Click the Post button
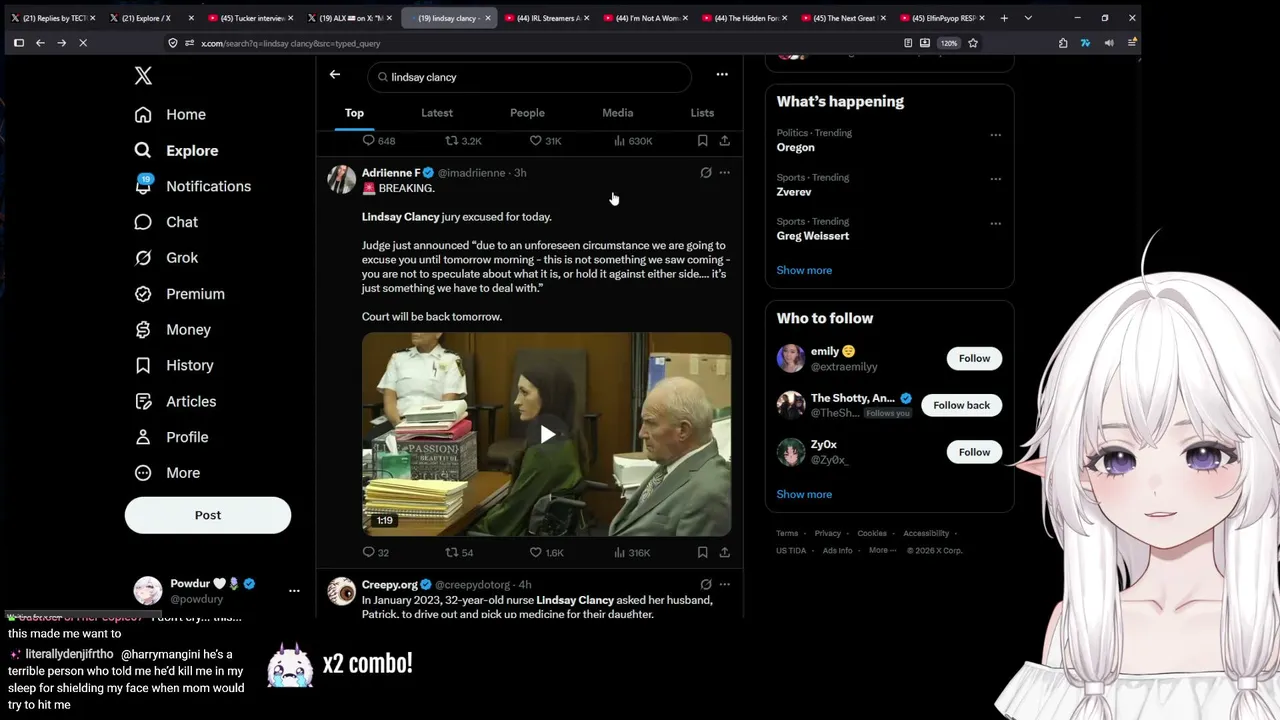 coord(208,515)
